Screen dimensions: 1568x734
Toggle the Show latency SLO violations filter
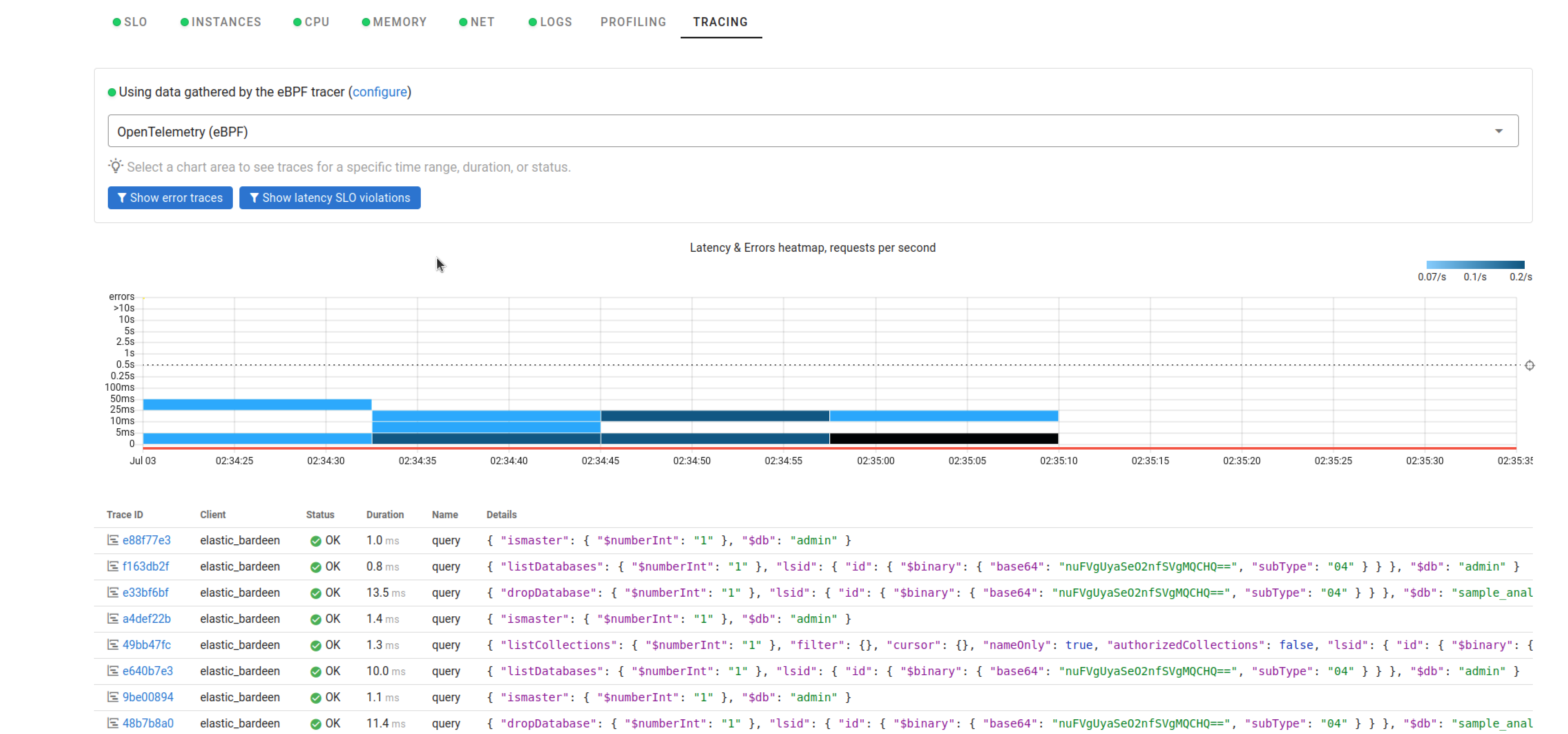pos(330,197)
